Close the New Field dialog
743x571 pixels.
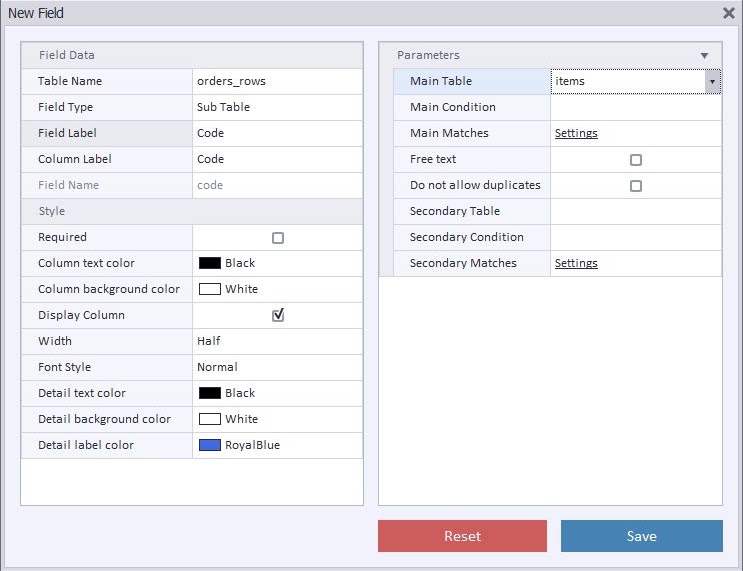pyautogui.click(x=729, y=13)
